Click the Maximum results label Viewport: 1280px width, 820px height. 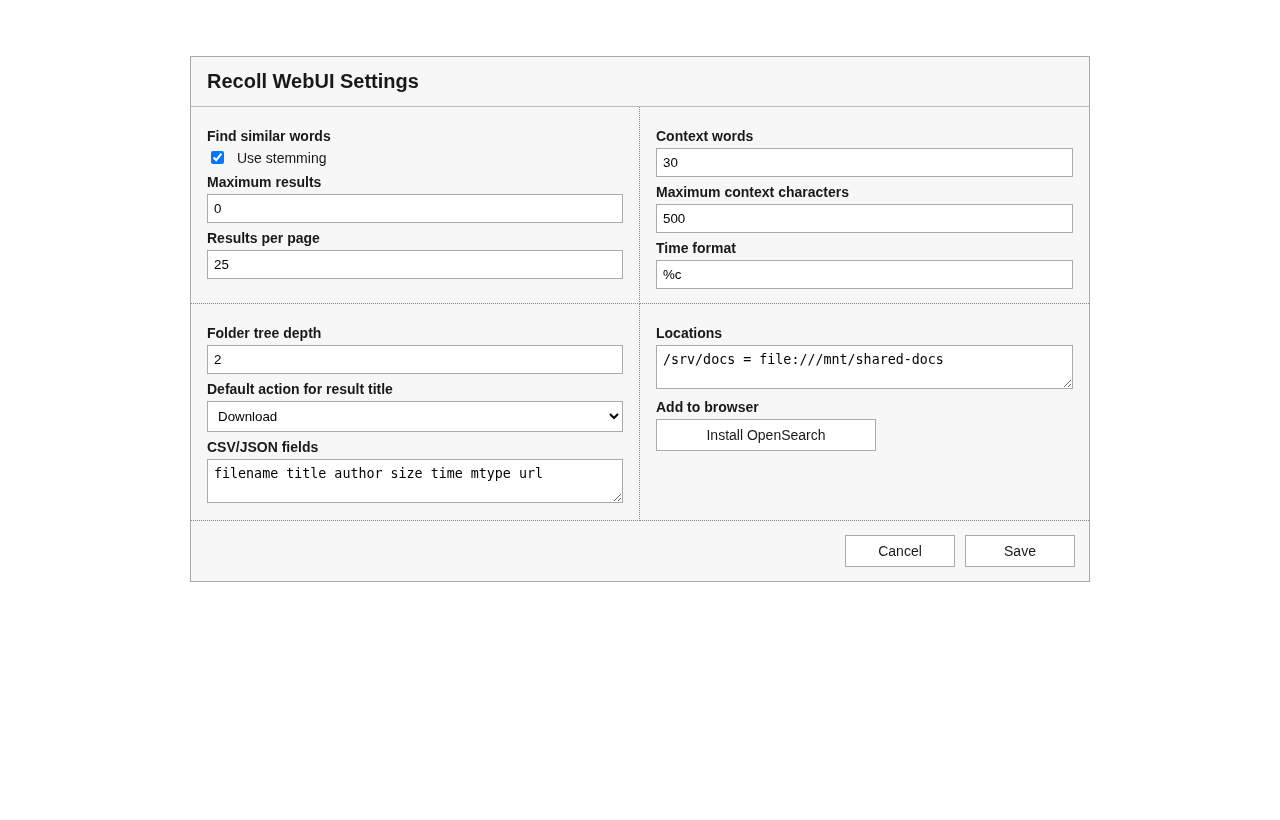[x=264, y=182]
